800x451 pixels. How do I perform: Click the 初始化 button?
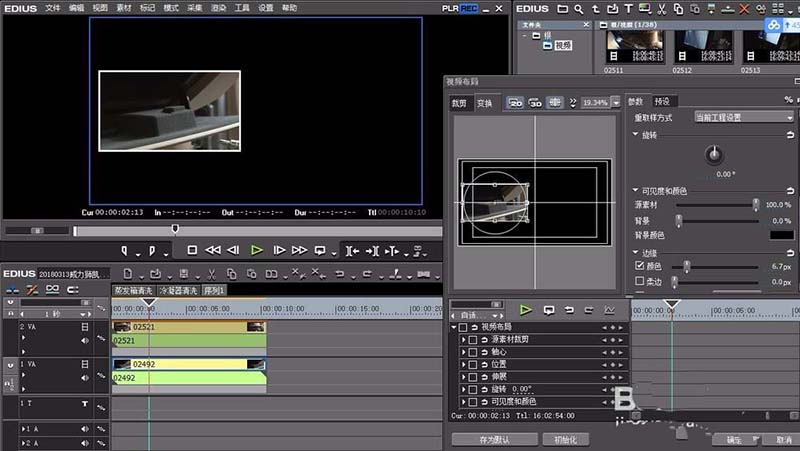(565, 439)
